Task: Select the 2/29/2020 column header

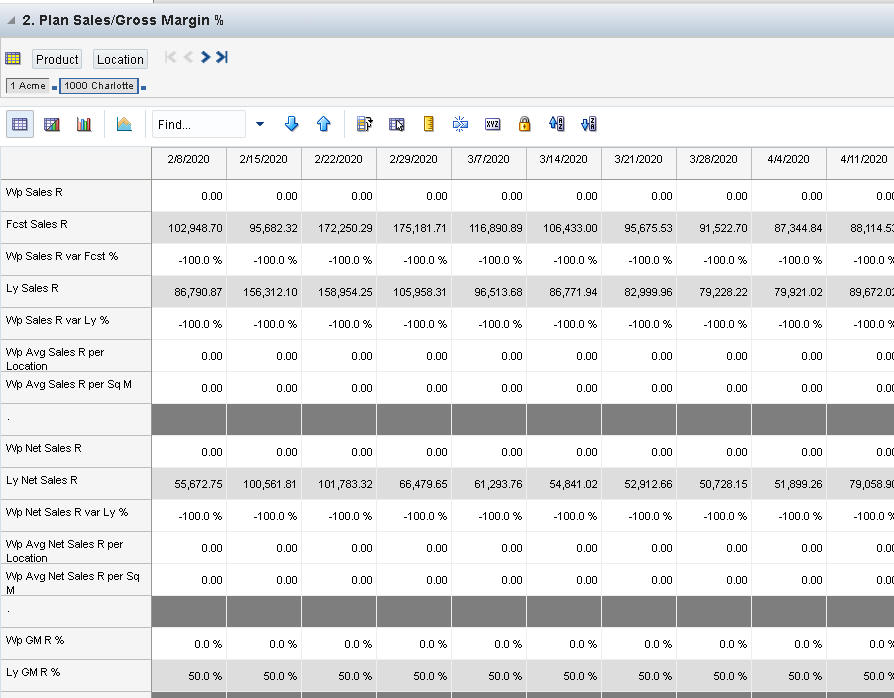Action: 414,163
